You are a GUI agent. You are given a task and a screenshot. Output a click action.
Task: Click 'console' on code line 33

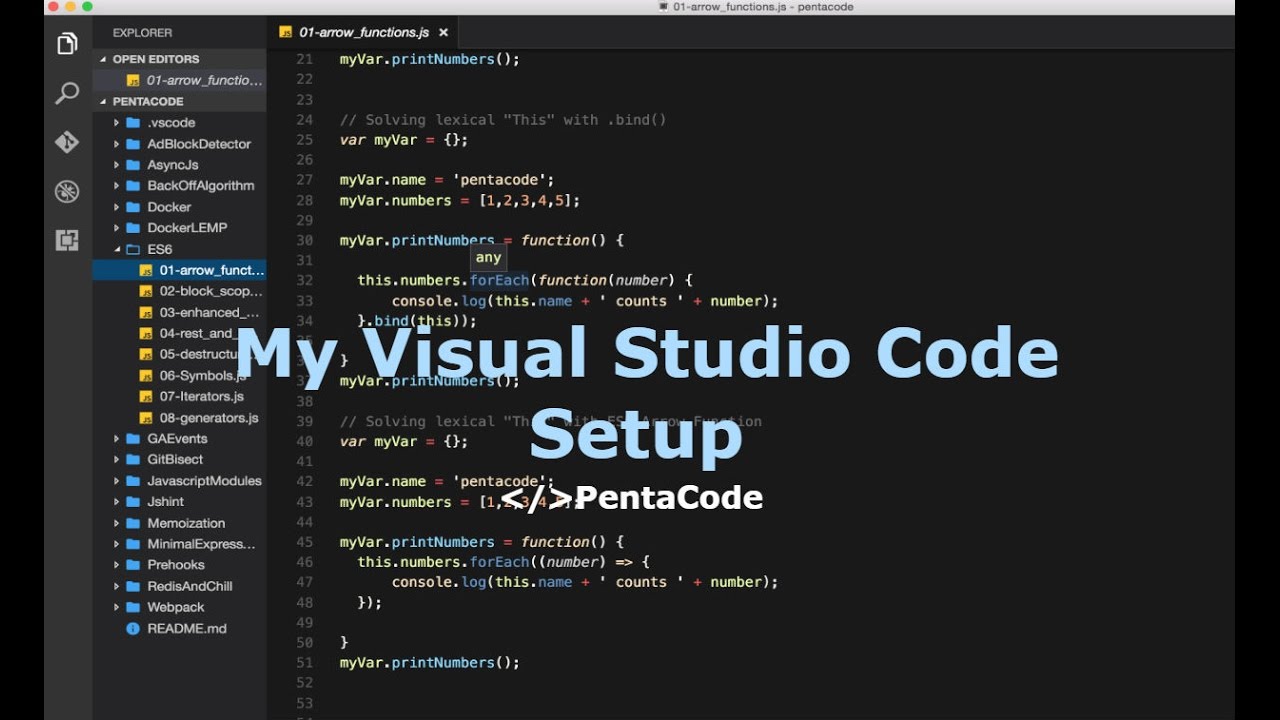pos(422,301)
